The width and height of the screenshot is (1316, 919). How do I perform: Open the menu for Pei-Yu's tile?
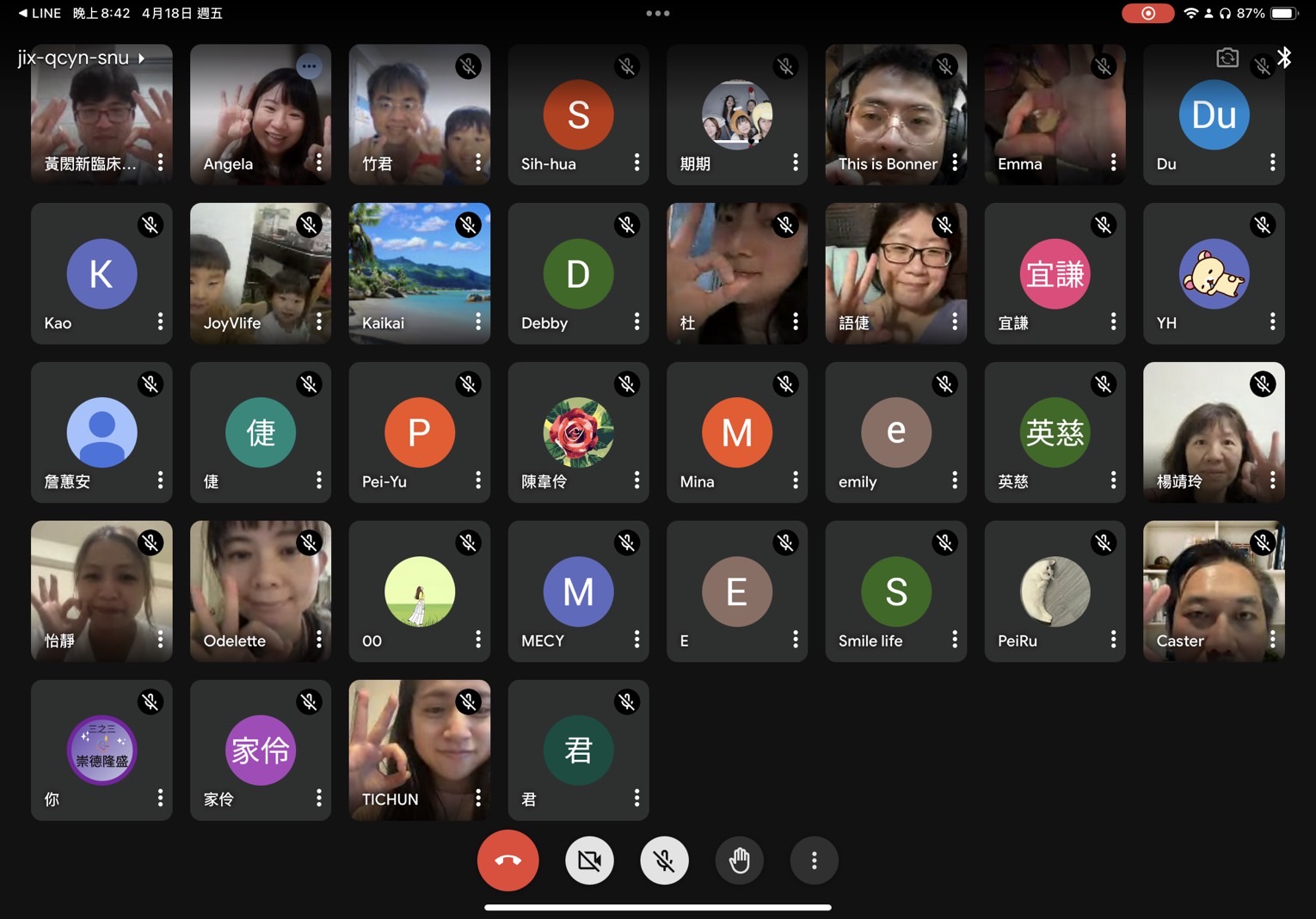[x=478, y=481]
